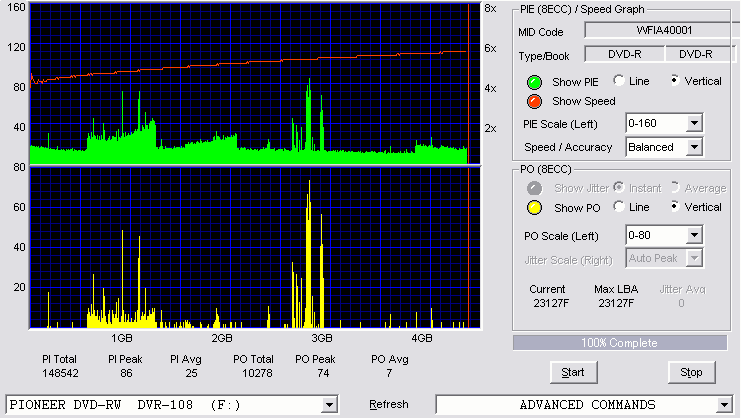Click PO Total value 10278
This screenshot has height=418, width=741.
[257, 373]
